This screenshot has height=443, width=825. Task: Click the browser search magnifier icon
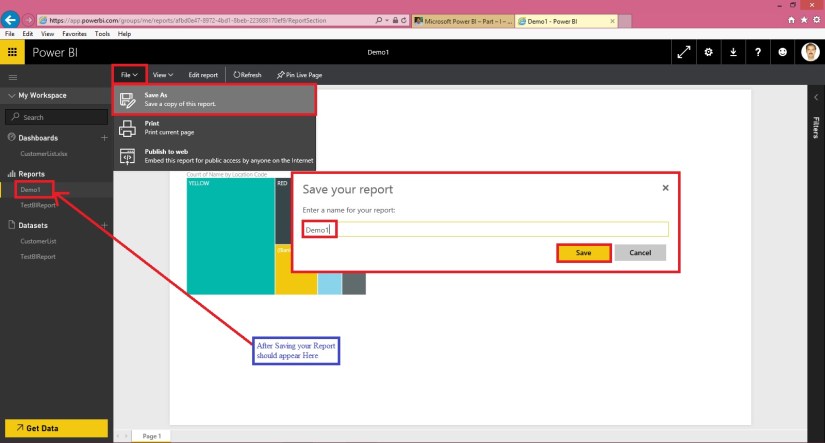tap(378, 20)
